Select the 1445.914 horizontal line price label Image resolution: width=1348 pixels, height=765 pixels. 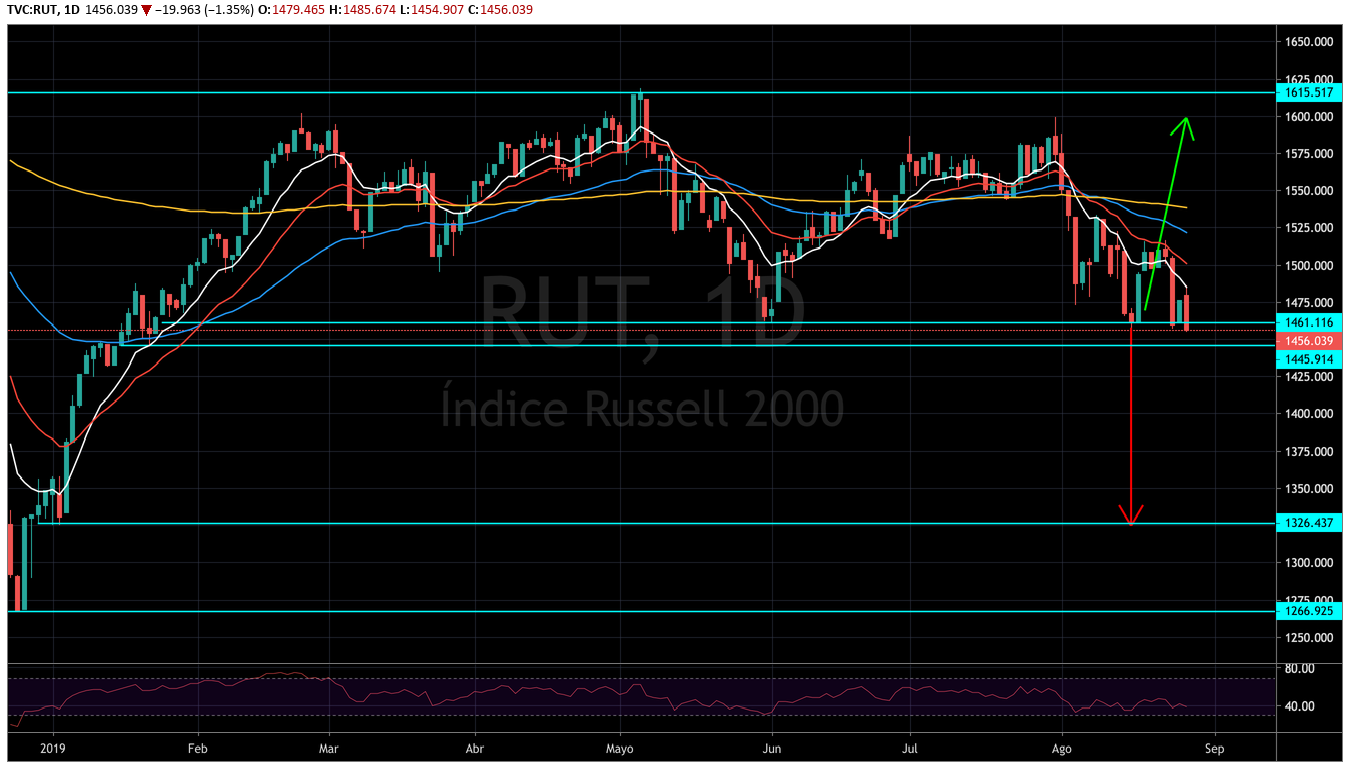pos(1310,359)
